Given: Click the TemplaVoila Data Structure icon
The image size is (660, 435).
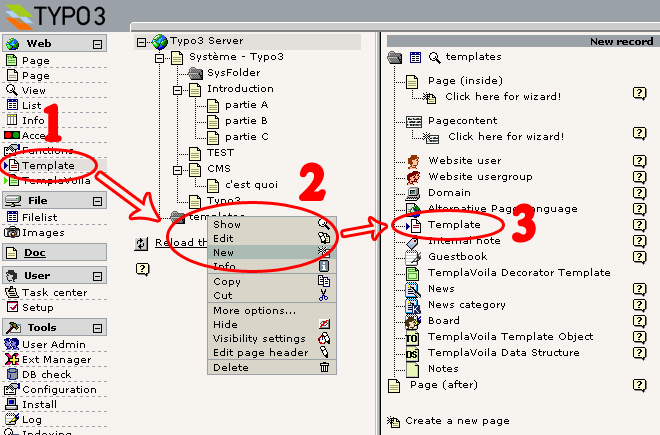Looking at the screenshot, I should 413,352.
